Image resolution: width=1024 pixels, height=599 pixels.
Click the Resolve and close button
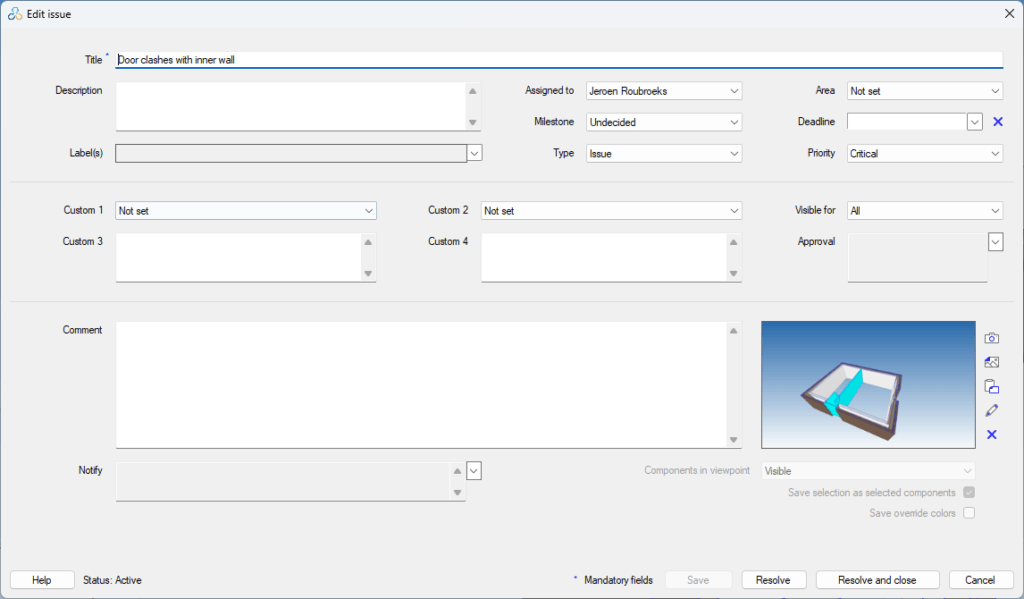[877, 580]
